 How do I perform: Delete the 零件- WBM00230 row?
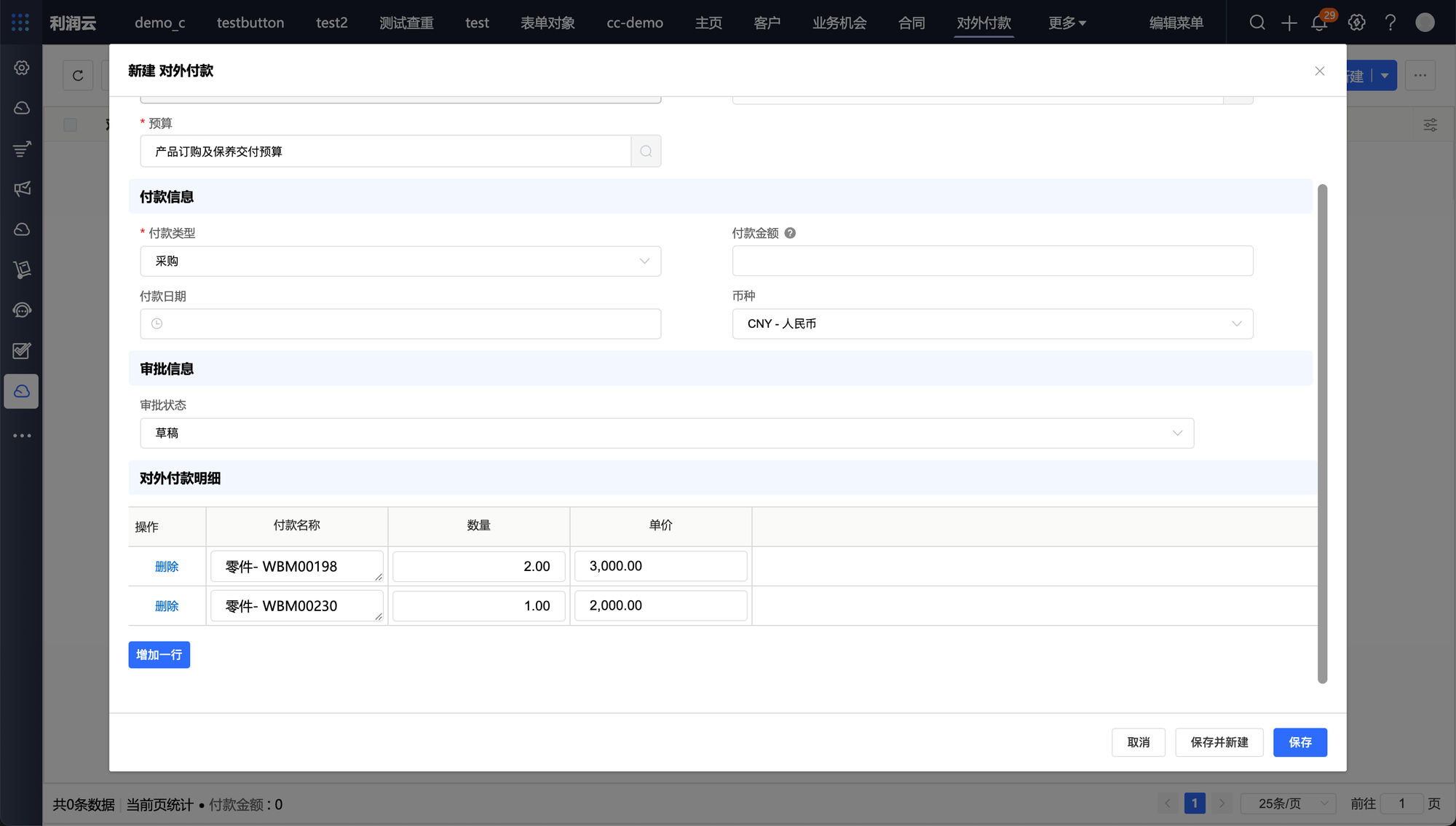click(167, 606)
